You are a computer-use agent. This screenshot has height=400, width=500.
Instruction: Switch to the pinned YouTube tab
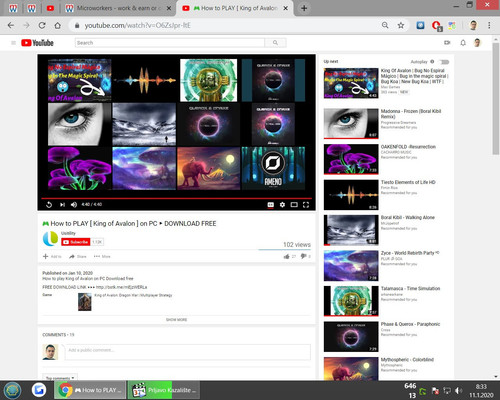point(50,8)
